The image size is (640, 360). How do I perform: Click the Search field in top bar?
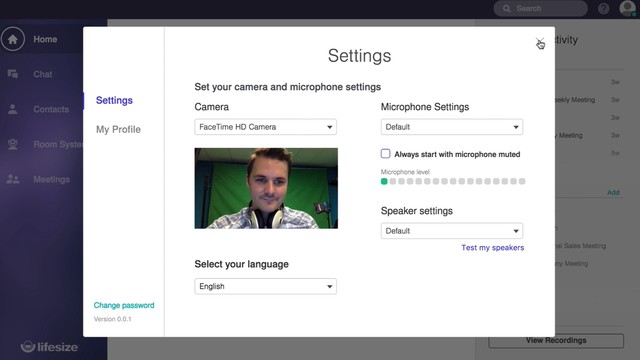pos(540,9)
